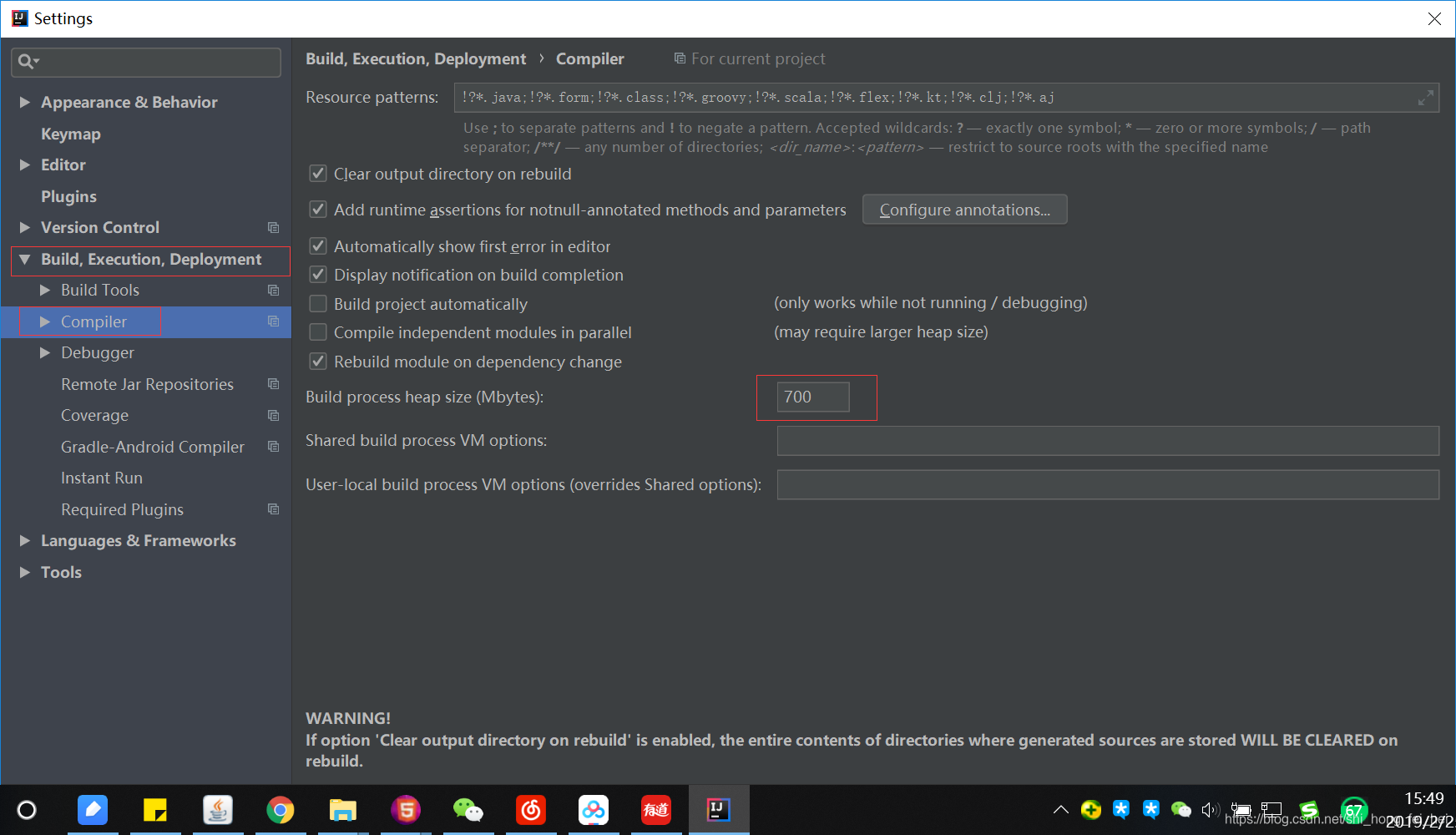
Task: Click the project-level icon beside Version Control
Action: click(272, 227)
